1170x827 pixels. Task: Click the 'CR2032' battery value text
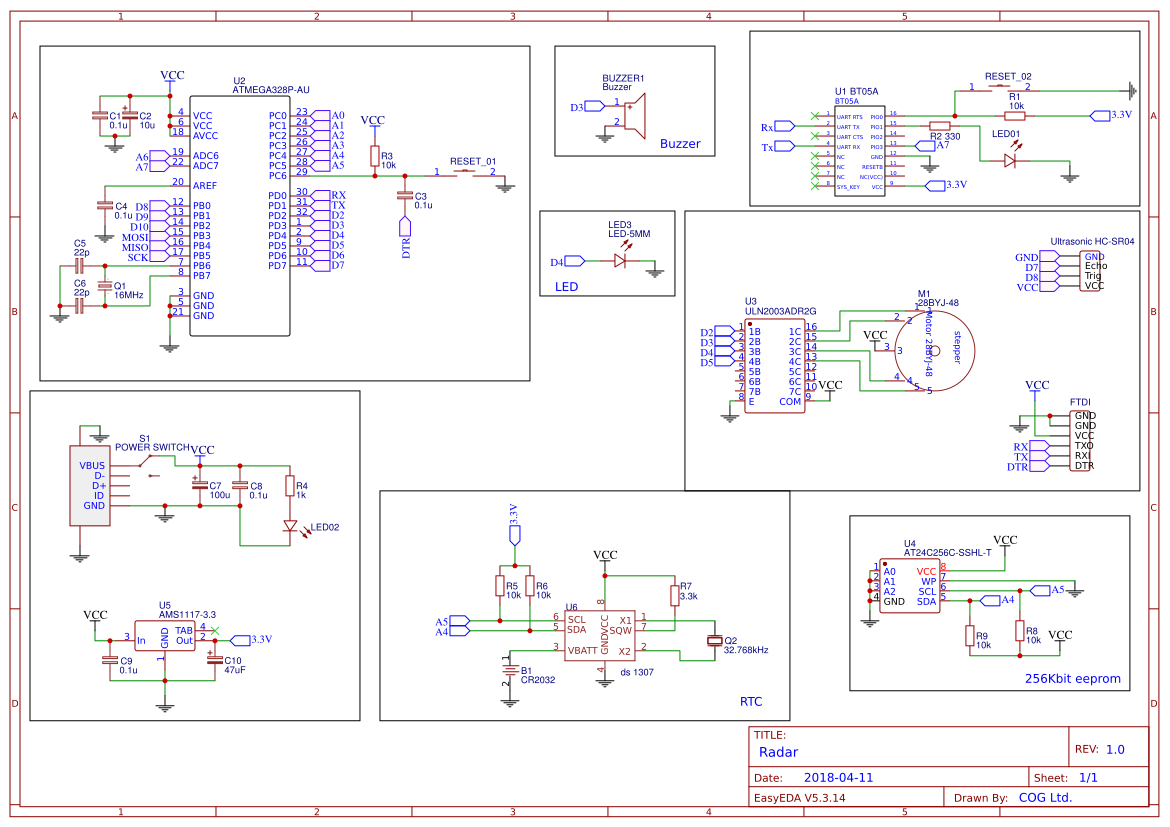[537, 679]
